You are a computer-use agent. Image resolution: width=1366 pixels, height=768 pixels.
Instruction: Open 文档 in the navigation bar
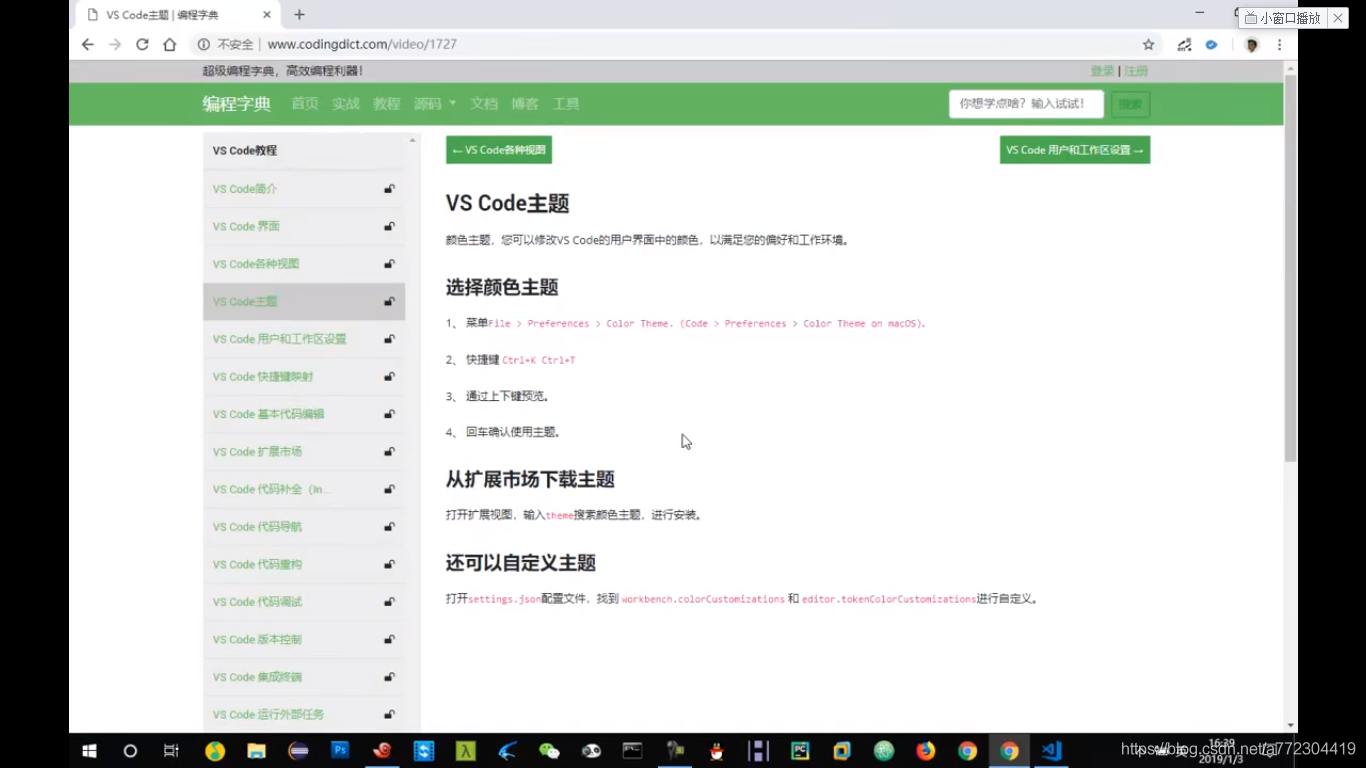(x=483, y=104)
